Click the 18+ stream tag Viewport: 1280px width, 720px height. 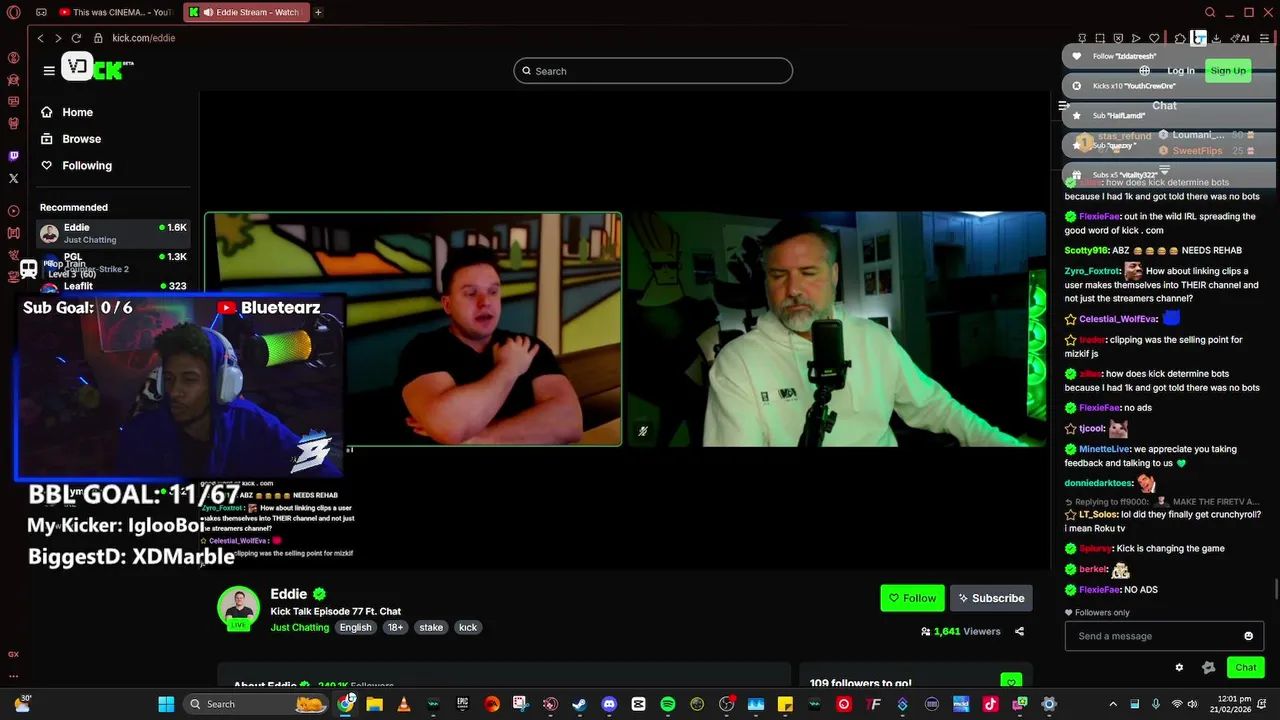point(395,628)
